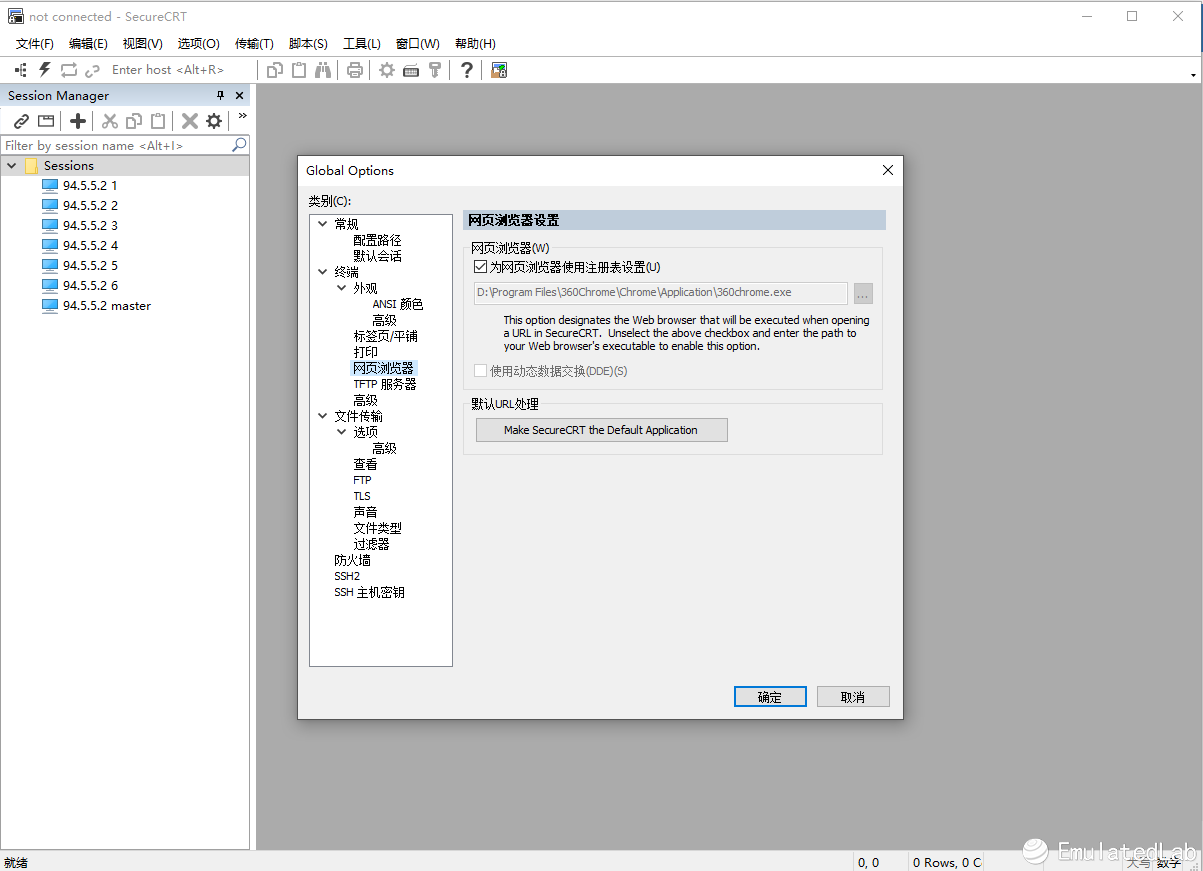Viewport: 1203px width, 871px height.
Task: Close the Global Options dialog
Action: pos(887,170)
